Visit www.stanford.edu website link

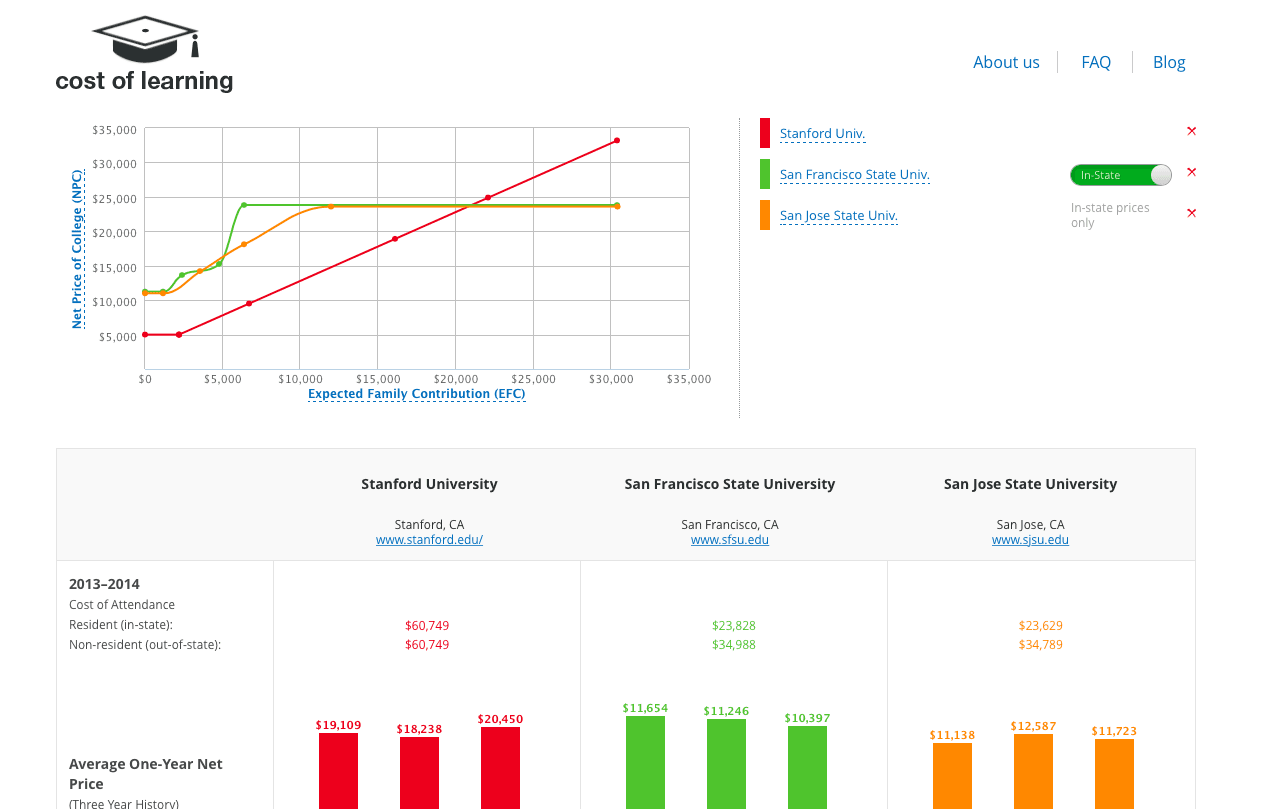click(429, 540)
